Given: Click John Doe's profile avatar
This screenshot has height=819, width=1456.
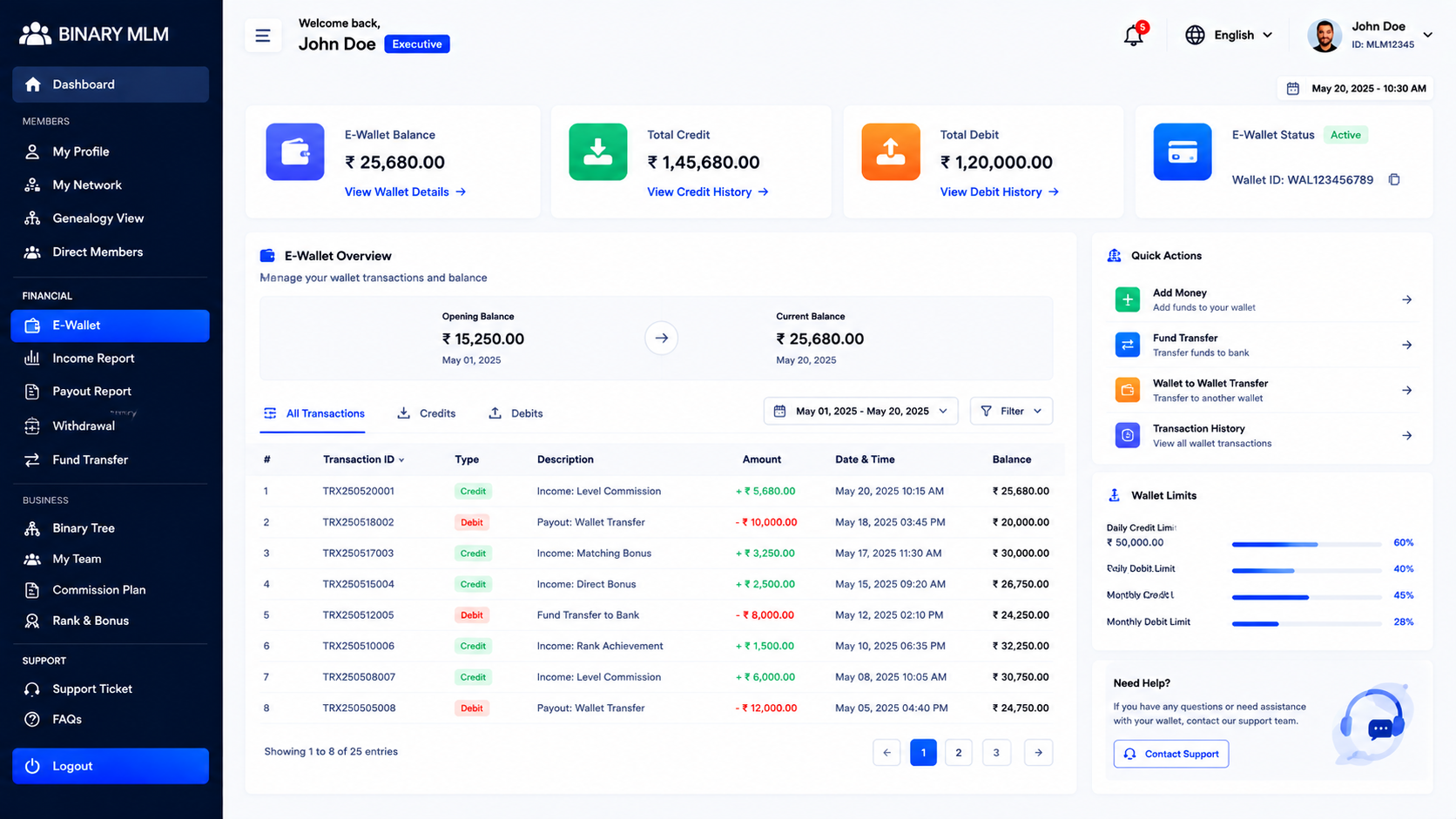Looking at the screenshot, I should pyautogui.click(x=1325, y=35).
